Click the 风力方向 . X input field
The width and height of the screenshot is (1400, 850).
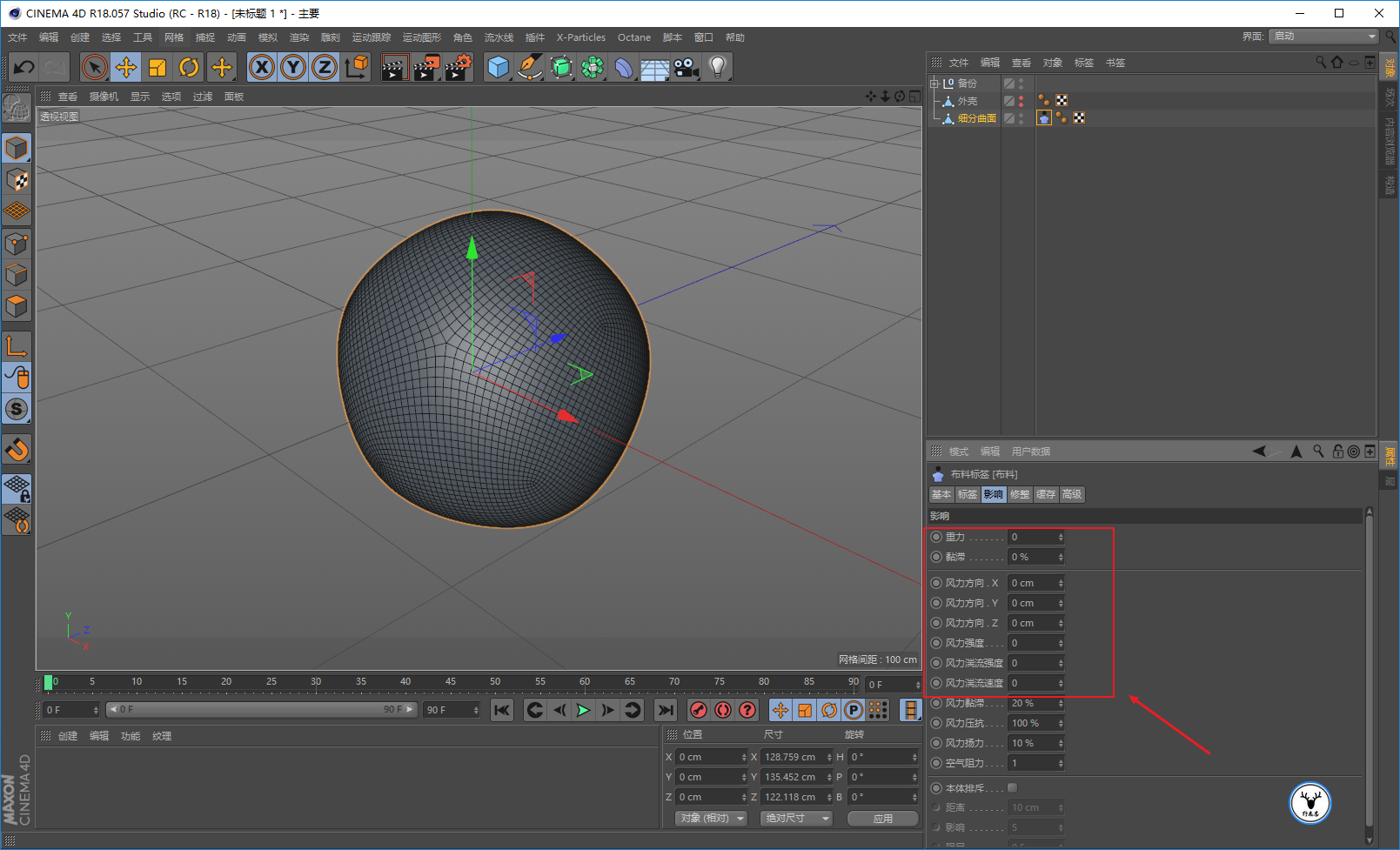coord(1032,583)
